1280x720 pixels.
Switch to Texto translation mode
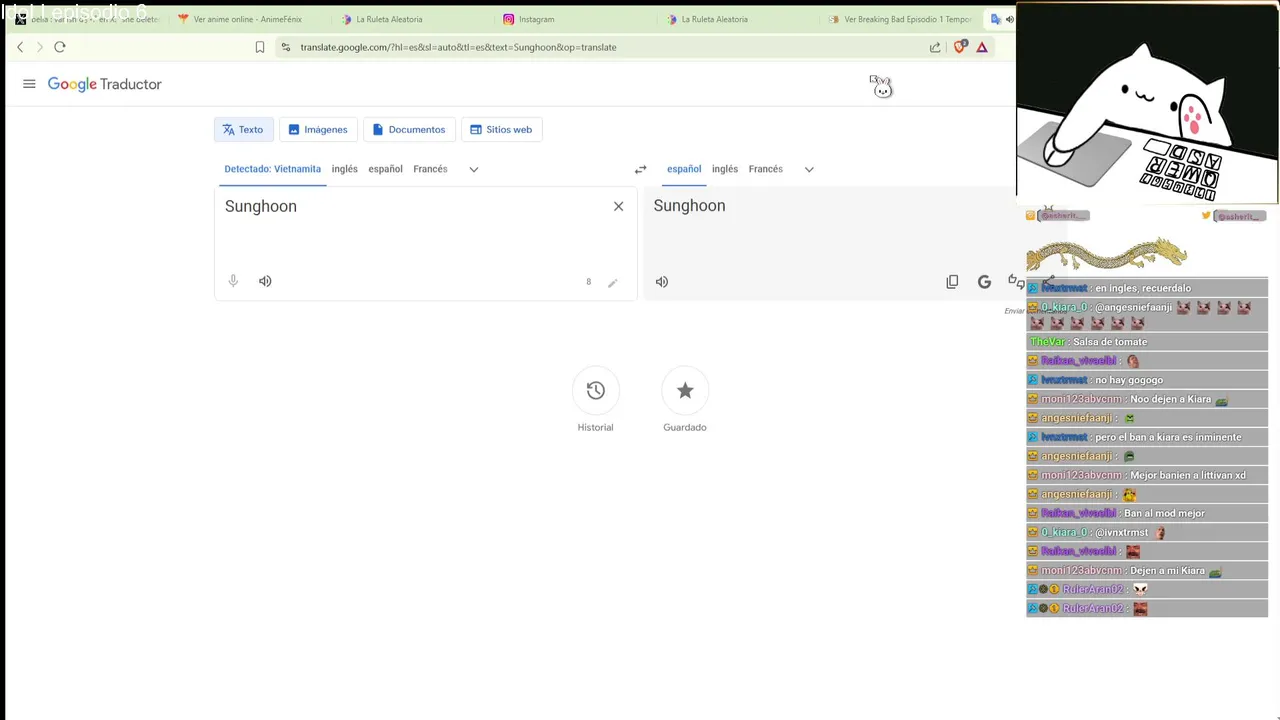tap(243, 129)
